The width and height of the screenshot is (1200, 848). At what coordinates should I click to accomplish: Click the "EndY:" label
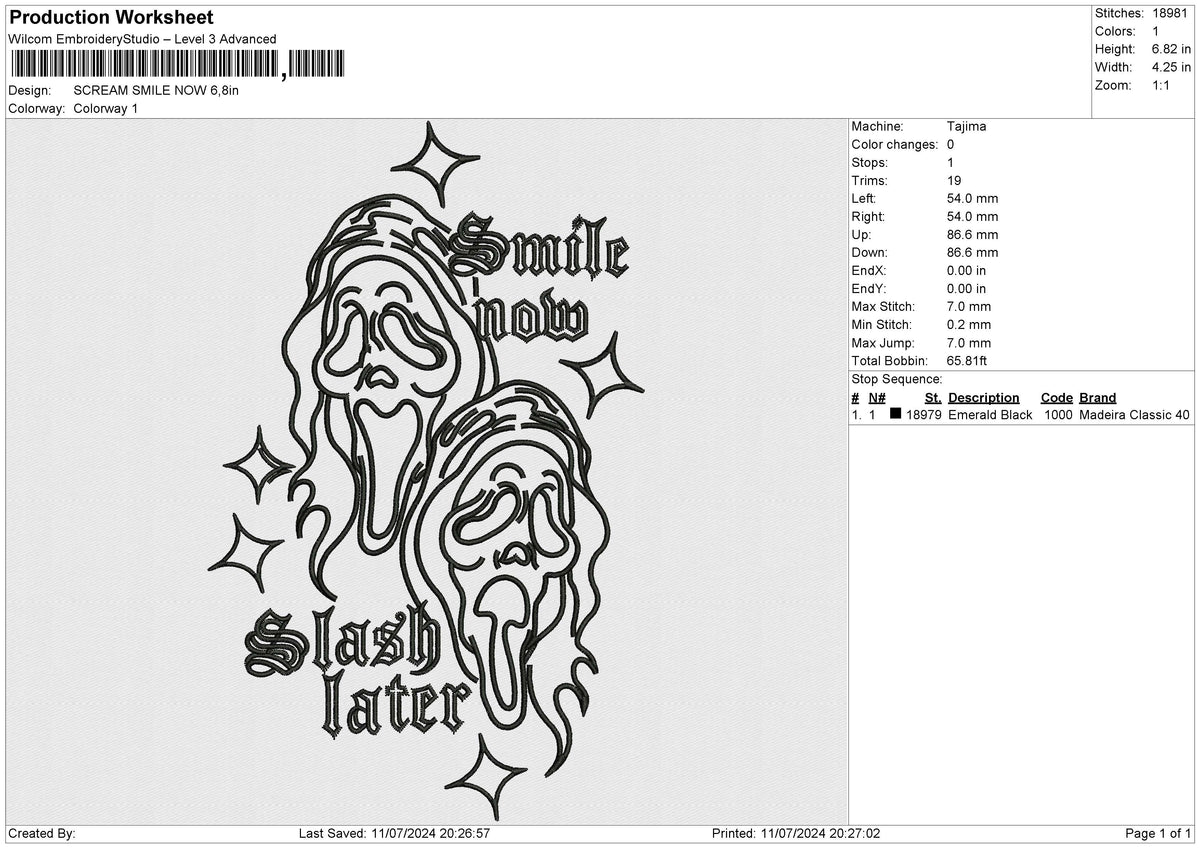click(868, 288)
